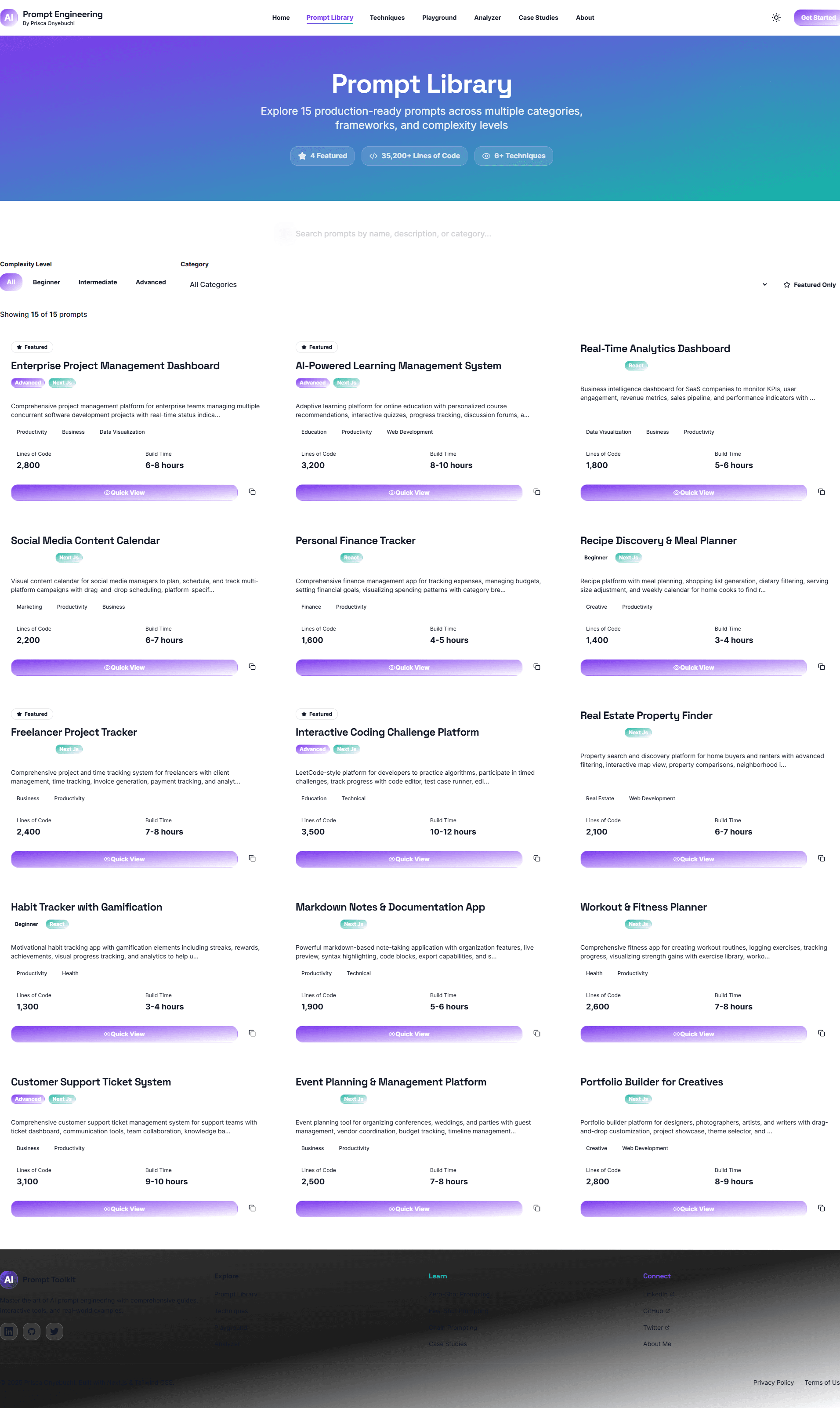This screenshot has height=1408, width=840.
Task: Click the Twitter bird icon in footer
Action: pos(54,1331)
